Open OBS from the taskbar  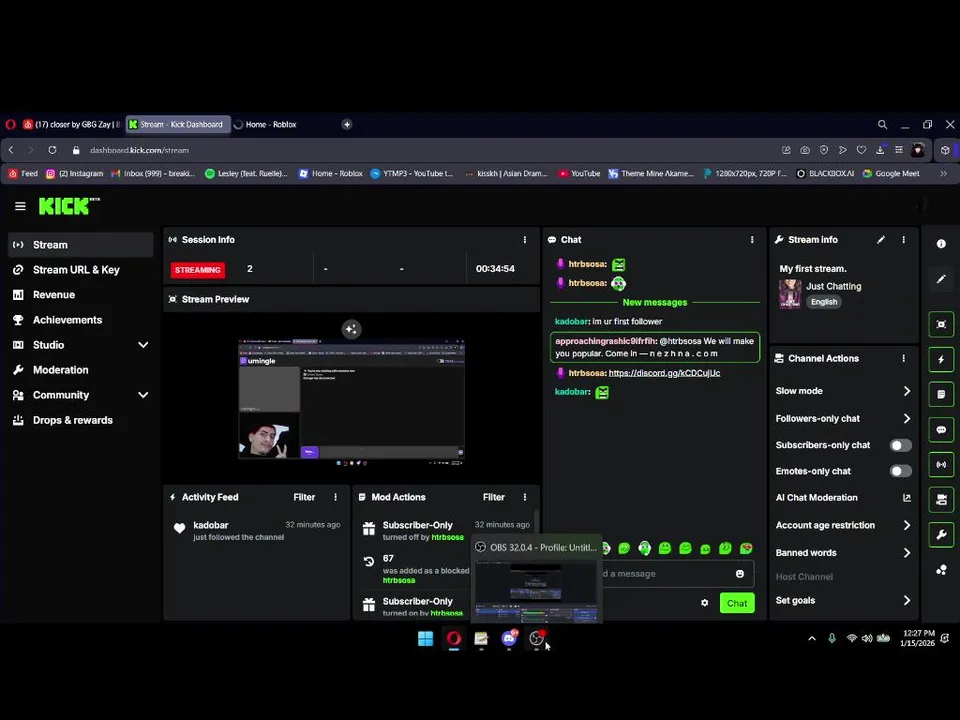click(x=537, y=639)
